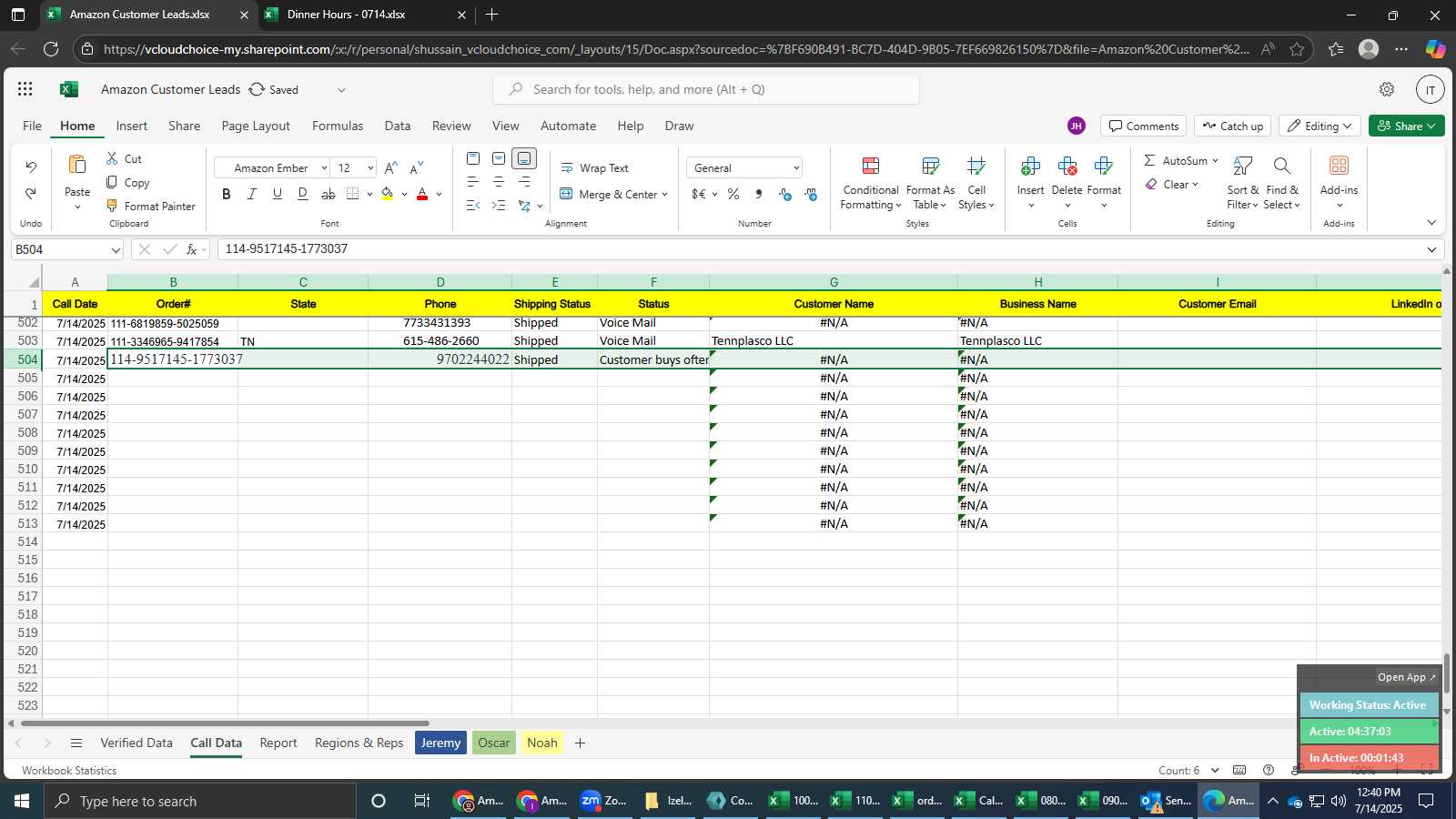Expand Conditional Formatting menu
1456x819 pixels.
point(871,182)
